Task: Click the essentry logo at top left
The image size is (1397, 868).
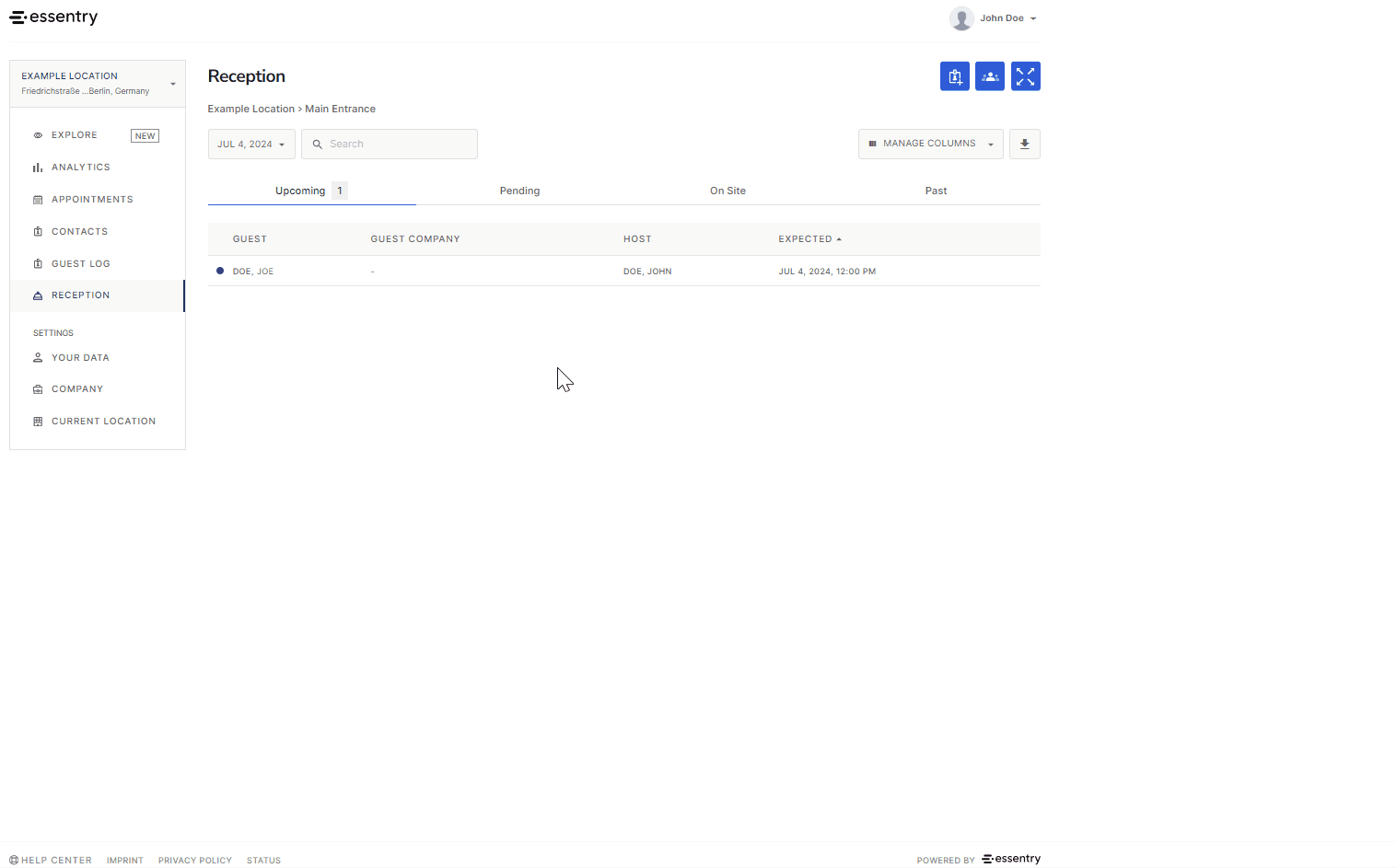Action: 53,17
